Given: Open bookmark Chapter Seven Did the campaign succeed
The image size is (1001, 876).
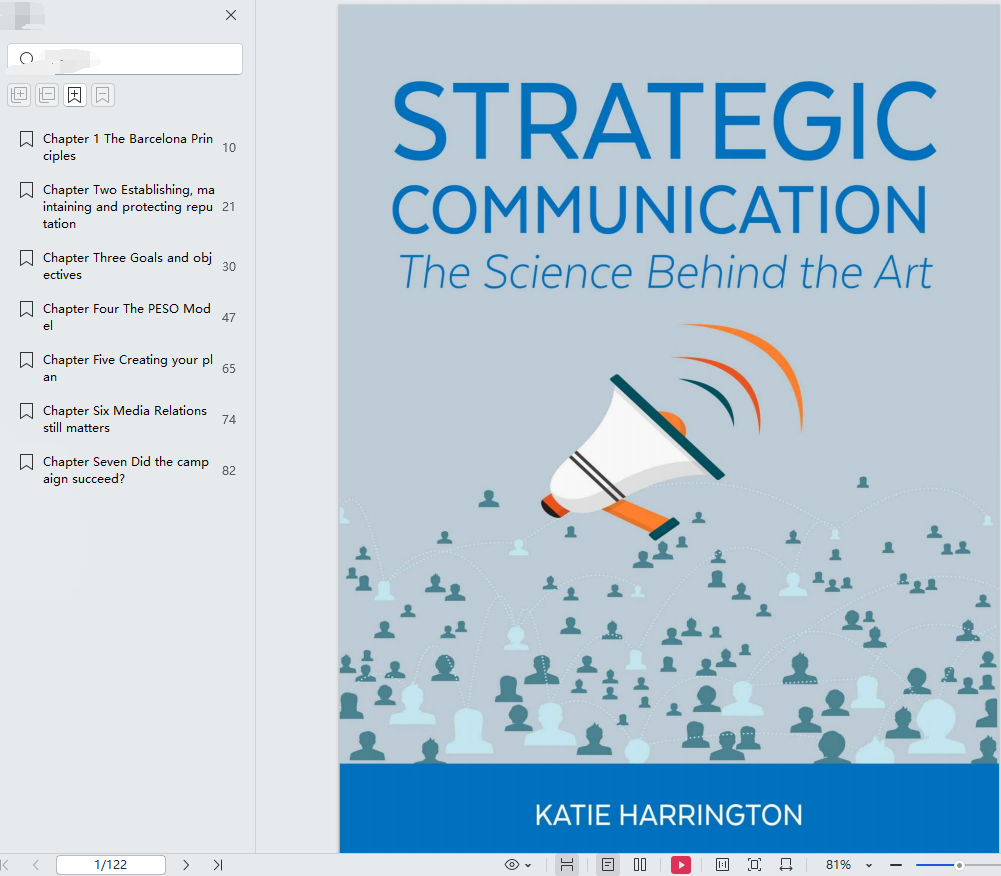Looking at the screenshot, I should (126, 470).
